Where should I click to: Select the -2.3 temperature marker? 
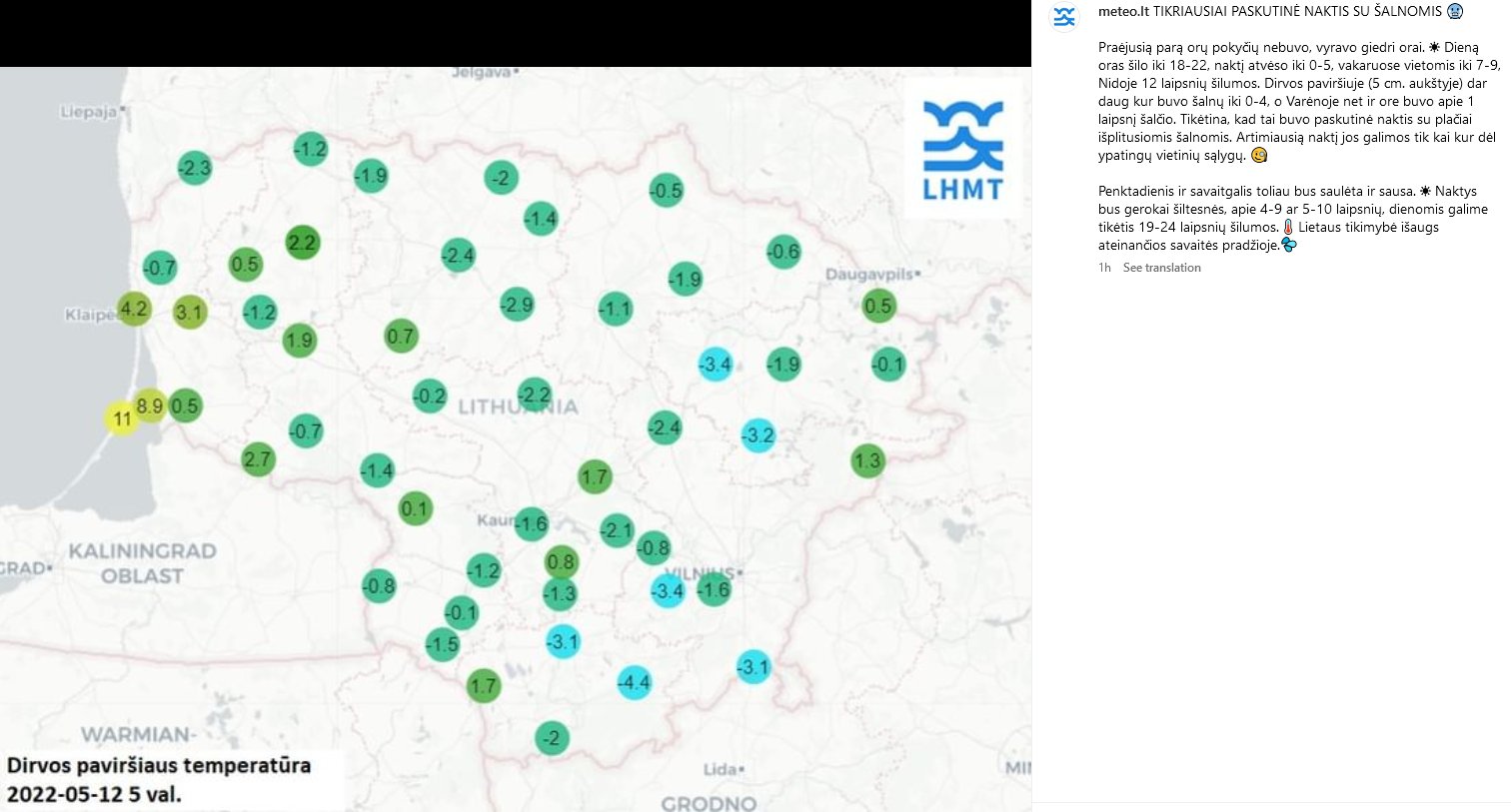click(195, 168)
